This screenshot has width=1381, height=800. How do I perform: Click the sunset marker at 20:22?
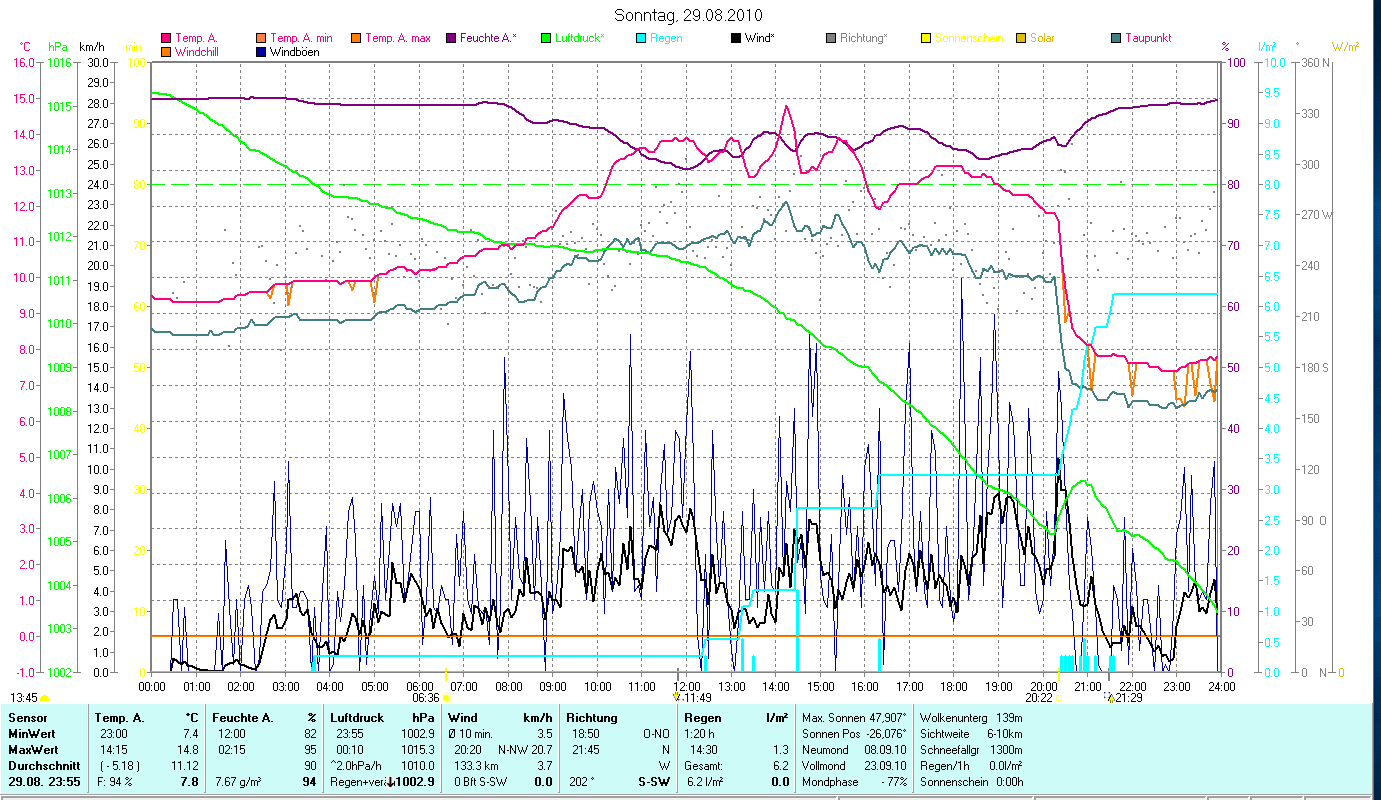[x=1058, y=698]
